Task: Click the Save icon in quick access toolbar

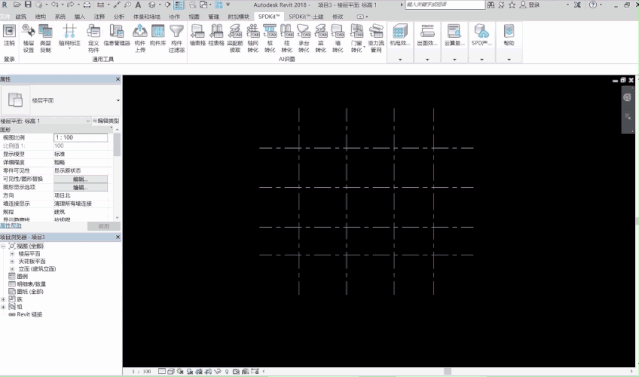Action: (x=28, y=4)
